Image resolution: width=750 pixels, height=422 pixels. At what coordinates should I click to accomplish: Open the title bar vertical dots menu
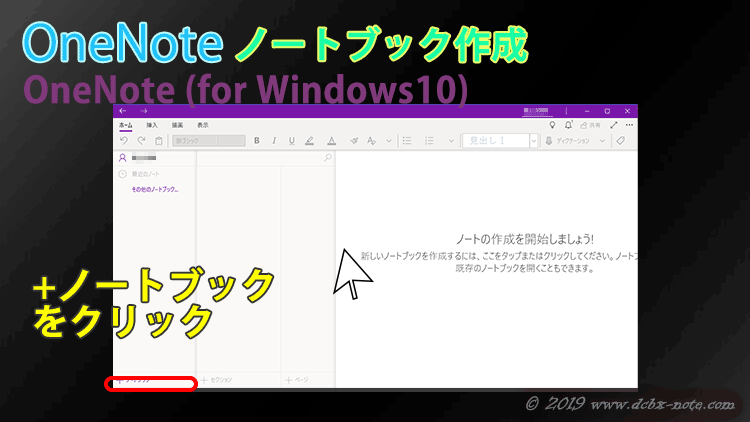coord(566,111)
